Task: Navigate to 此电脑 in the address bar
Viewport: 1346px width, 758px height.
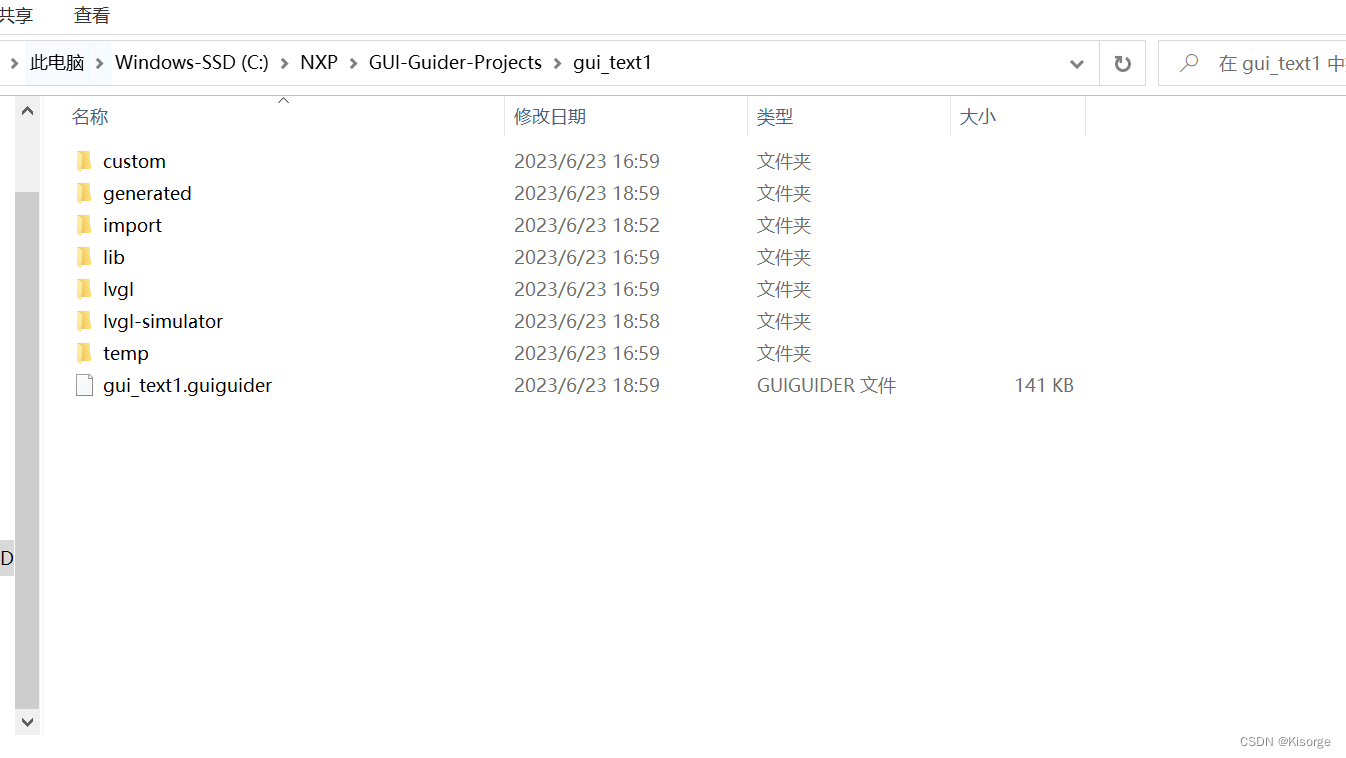Action: pos(57,63)
